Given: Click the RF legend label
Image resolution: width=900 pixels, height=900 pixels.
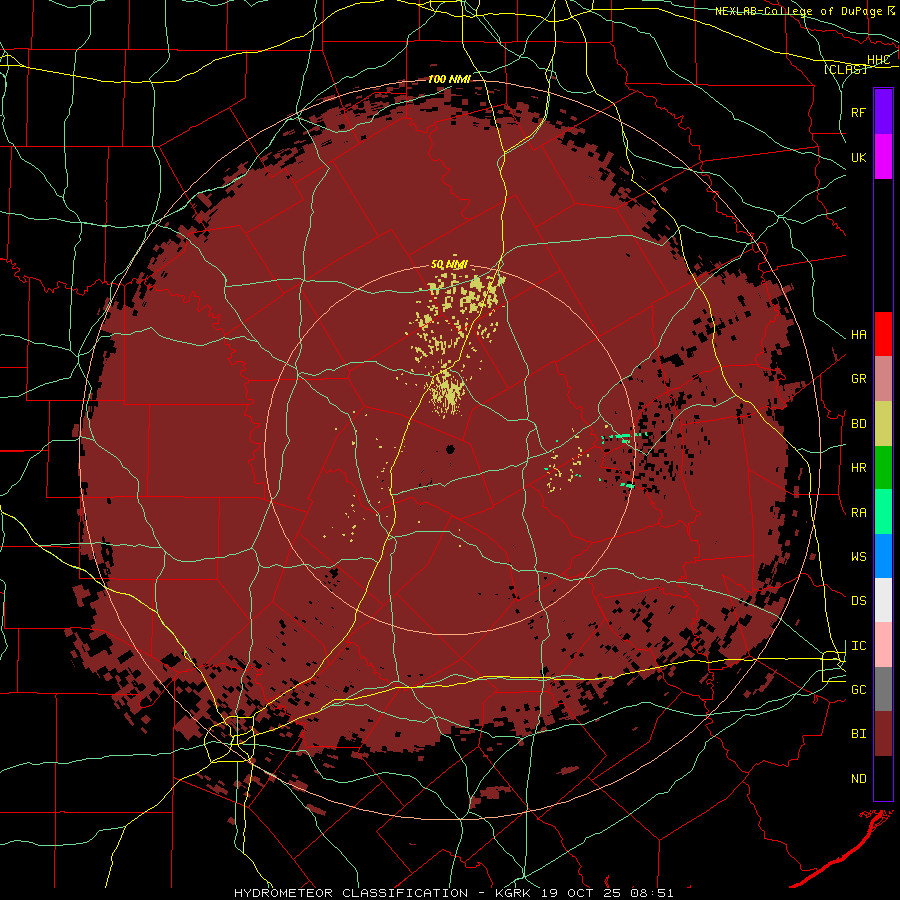Looking at the screenshot, I should (x=858, y=112).
